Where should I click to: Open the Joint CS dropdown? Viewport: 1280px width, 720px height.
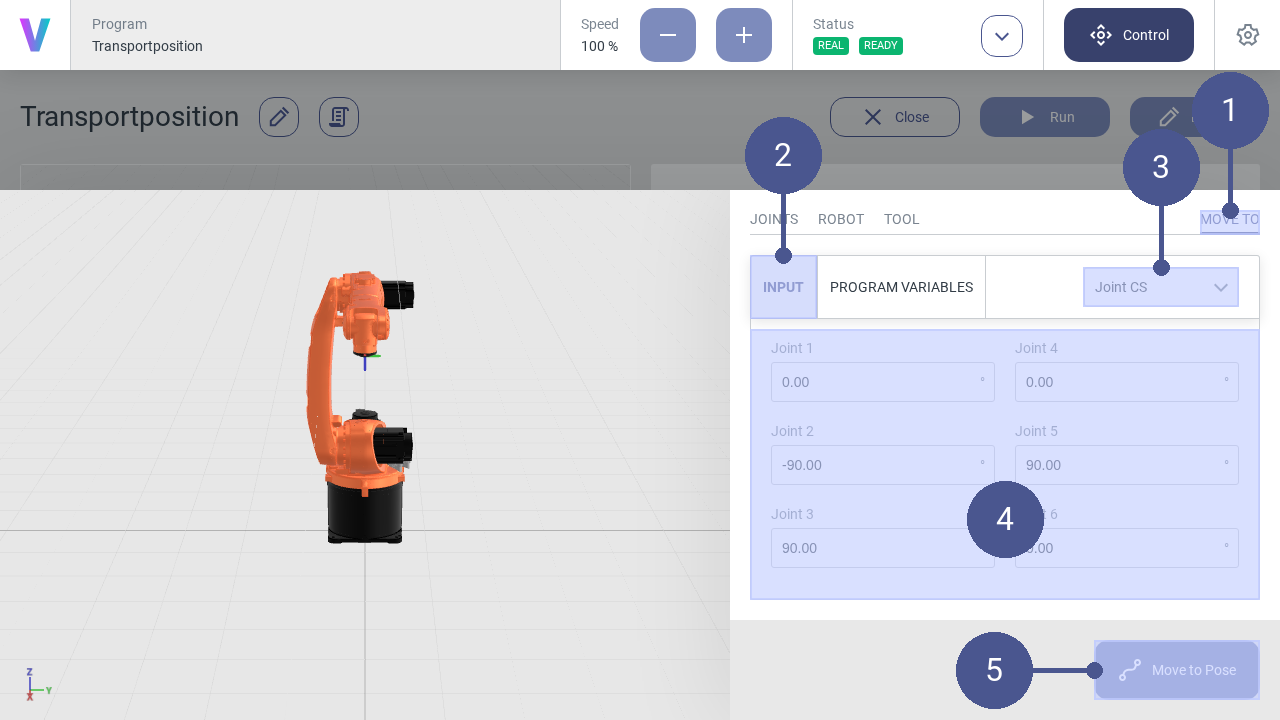click(1160, 287)
